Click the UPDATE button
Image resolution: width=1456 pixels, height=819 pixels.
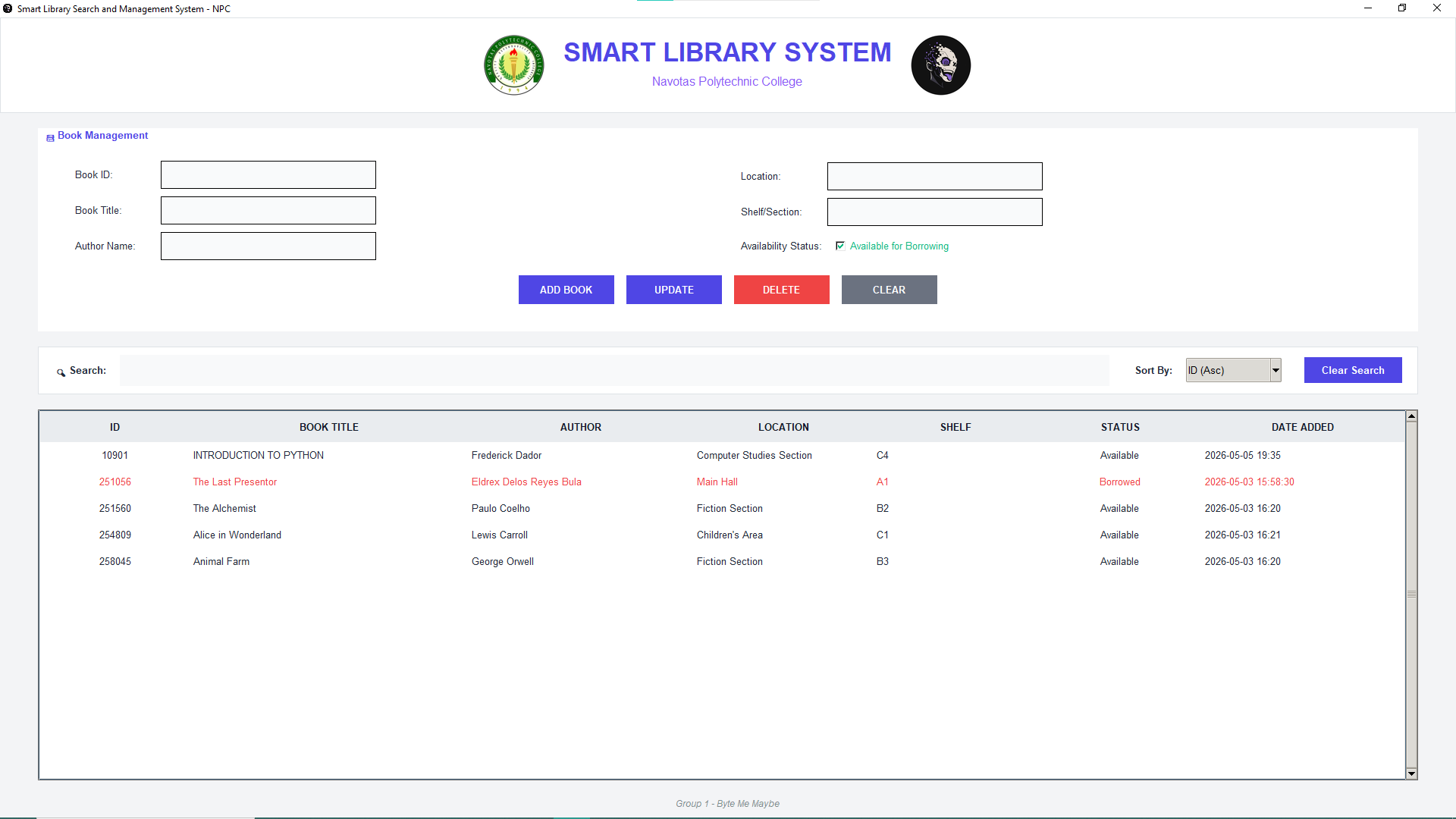(x=674, y=290)
